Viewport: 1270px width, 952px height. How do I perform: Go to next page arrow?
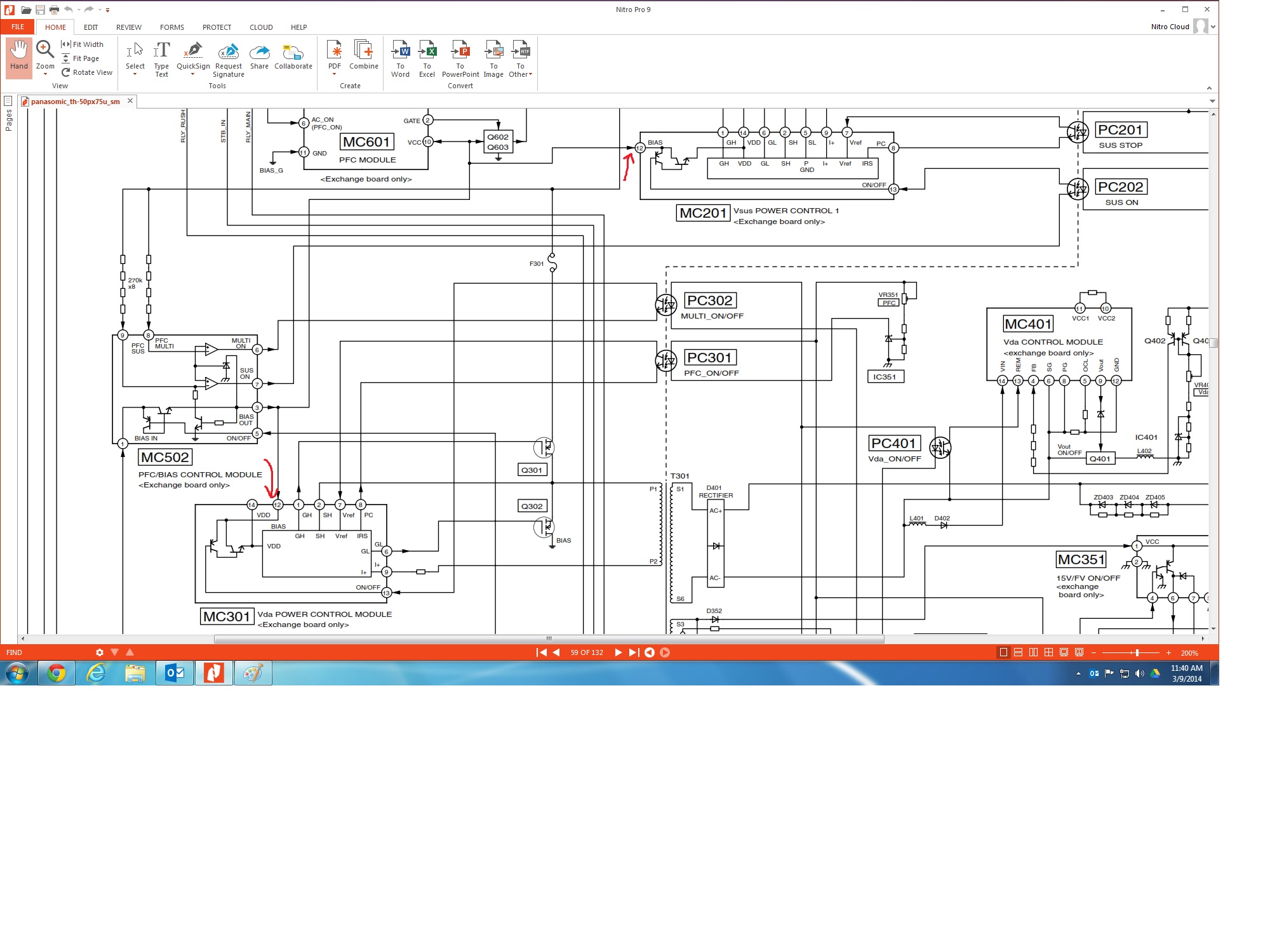(x=618, y=652)
